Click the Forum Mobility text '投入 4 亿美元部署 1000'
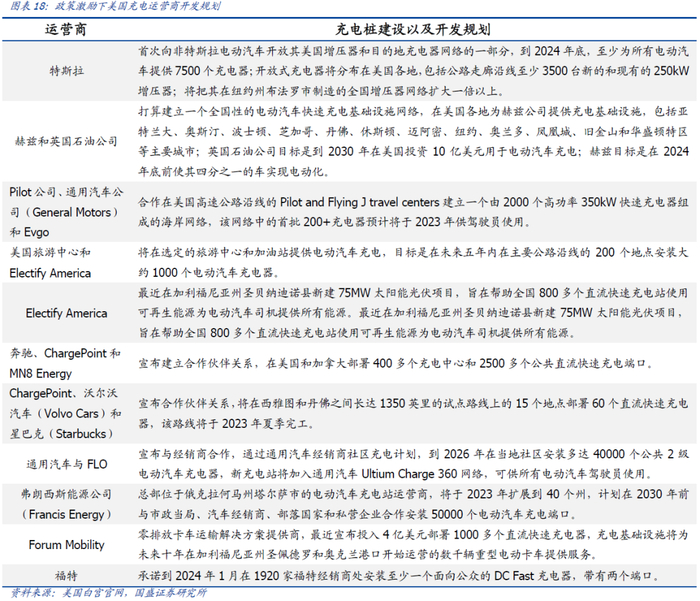Viewport: 700px width, 601px height. pos(418,534)
